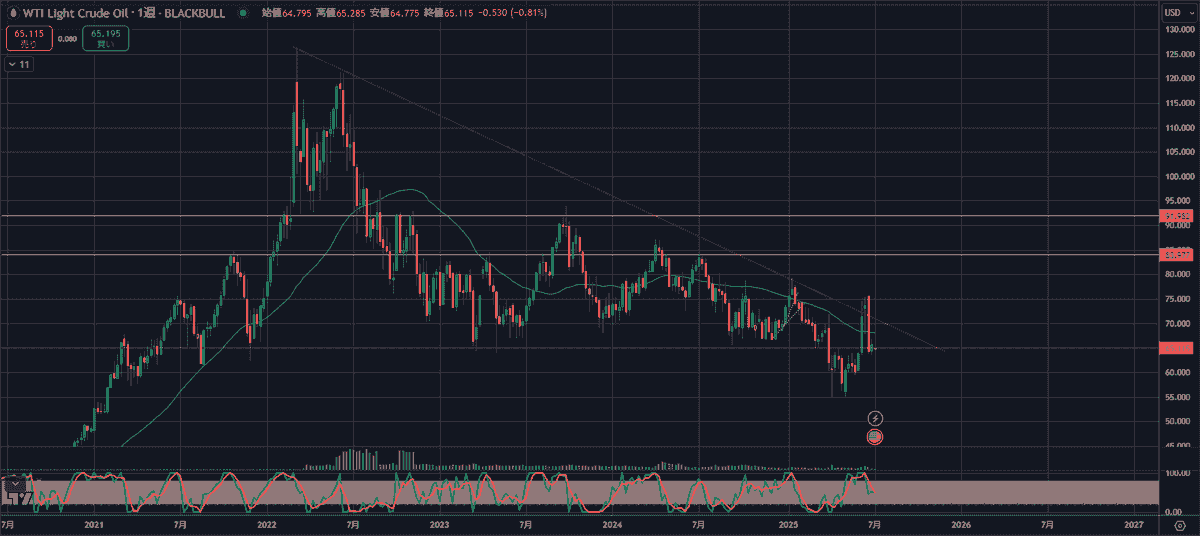Click the 2024 time axis label
Screen dimensions: 1200x536
click(612, 524)
